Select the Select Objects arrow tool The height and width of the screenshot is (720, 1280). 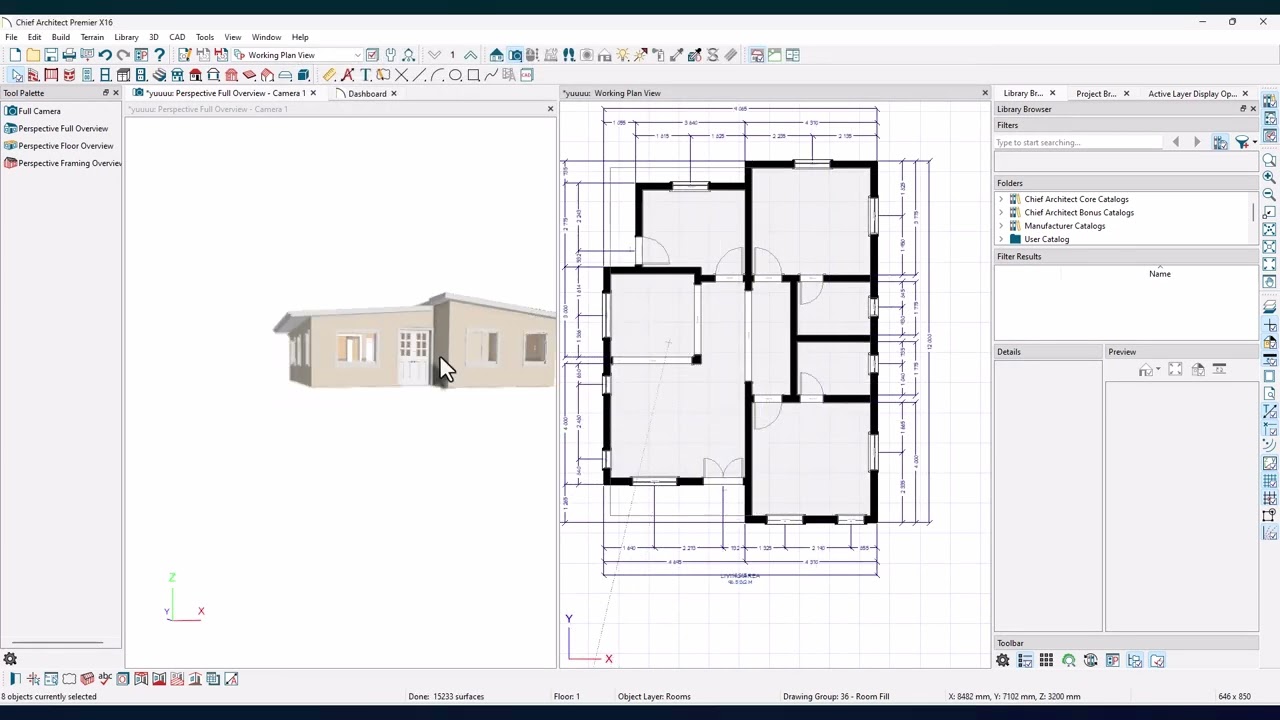tap(15, 75)
